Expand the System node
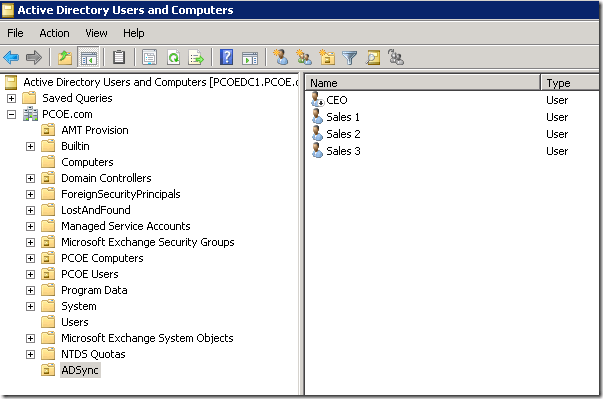This screenshot has width=603, height=399. (30, 306)
